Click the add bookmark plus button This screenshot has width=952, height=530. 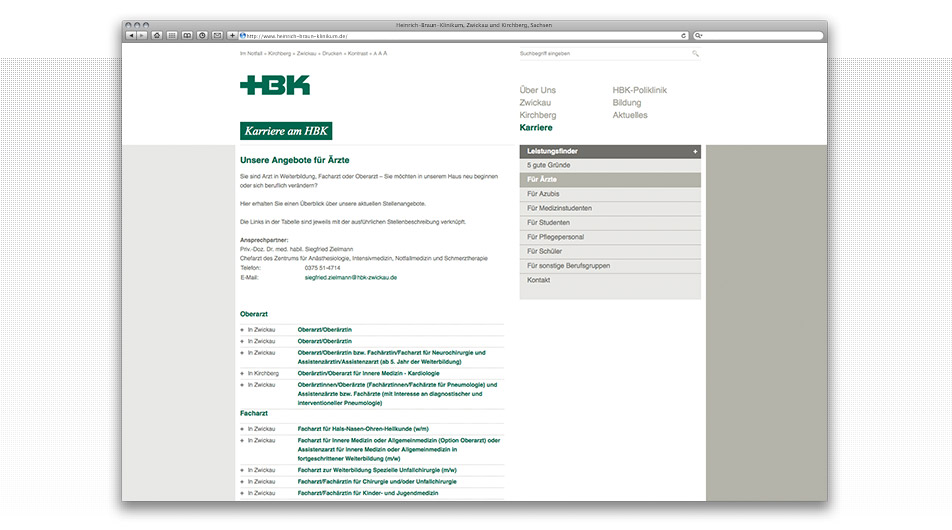pyautogui.click(x=232, y=35)
